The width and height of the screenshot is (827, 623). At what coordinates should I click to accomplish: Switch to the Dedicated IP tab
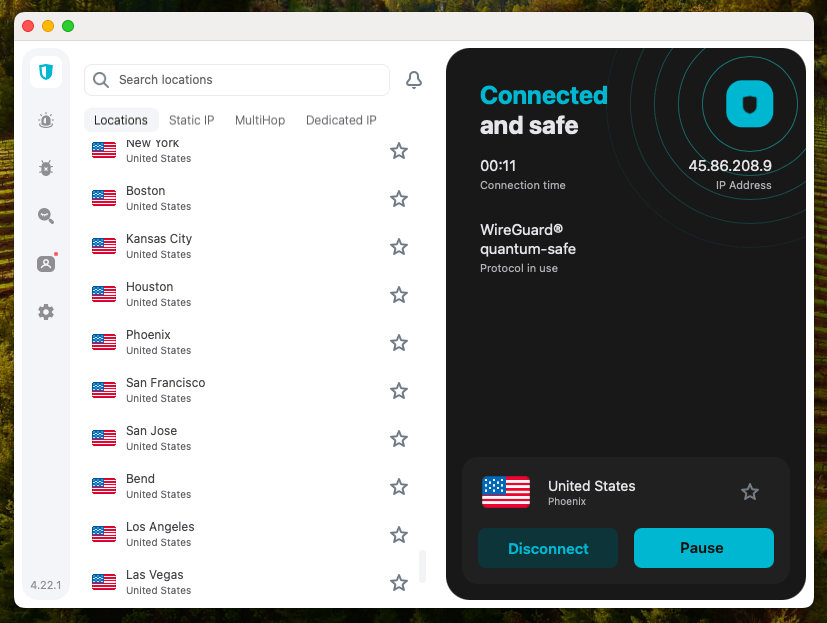341,120
